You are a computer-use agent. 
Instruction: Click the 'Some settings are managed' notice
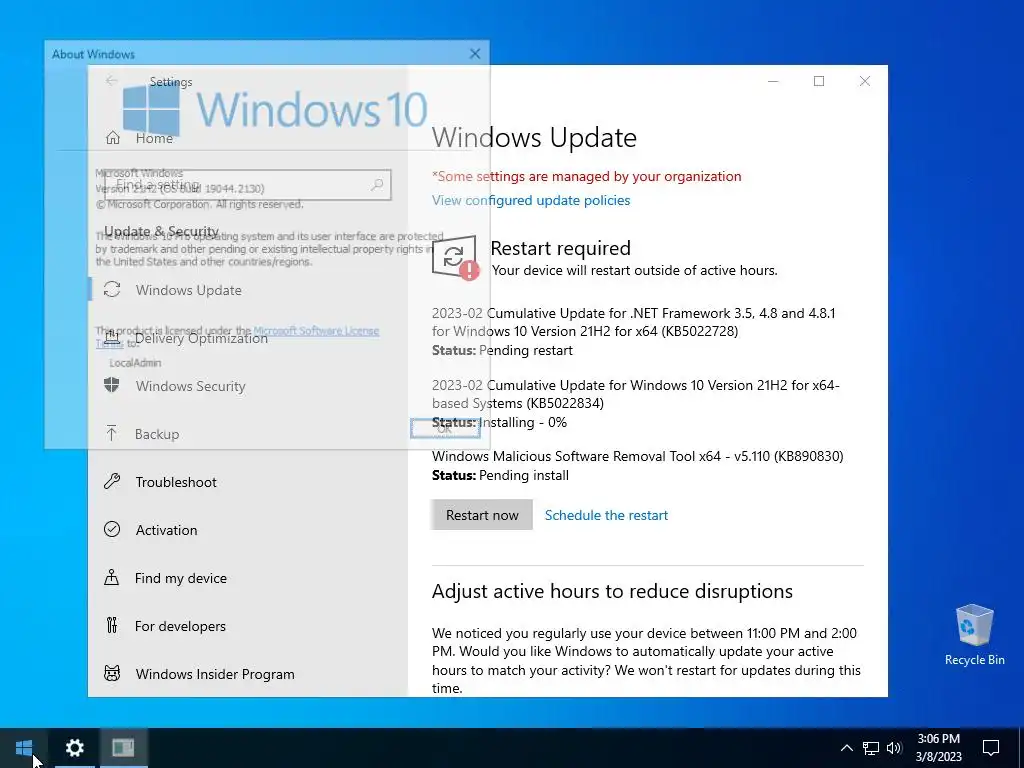tap(586, 176)
